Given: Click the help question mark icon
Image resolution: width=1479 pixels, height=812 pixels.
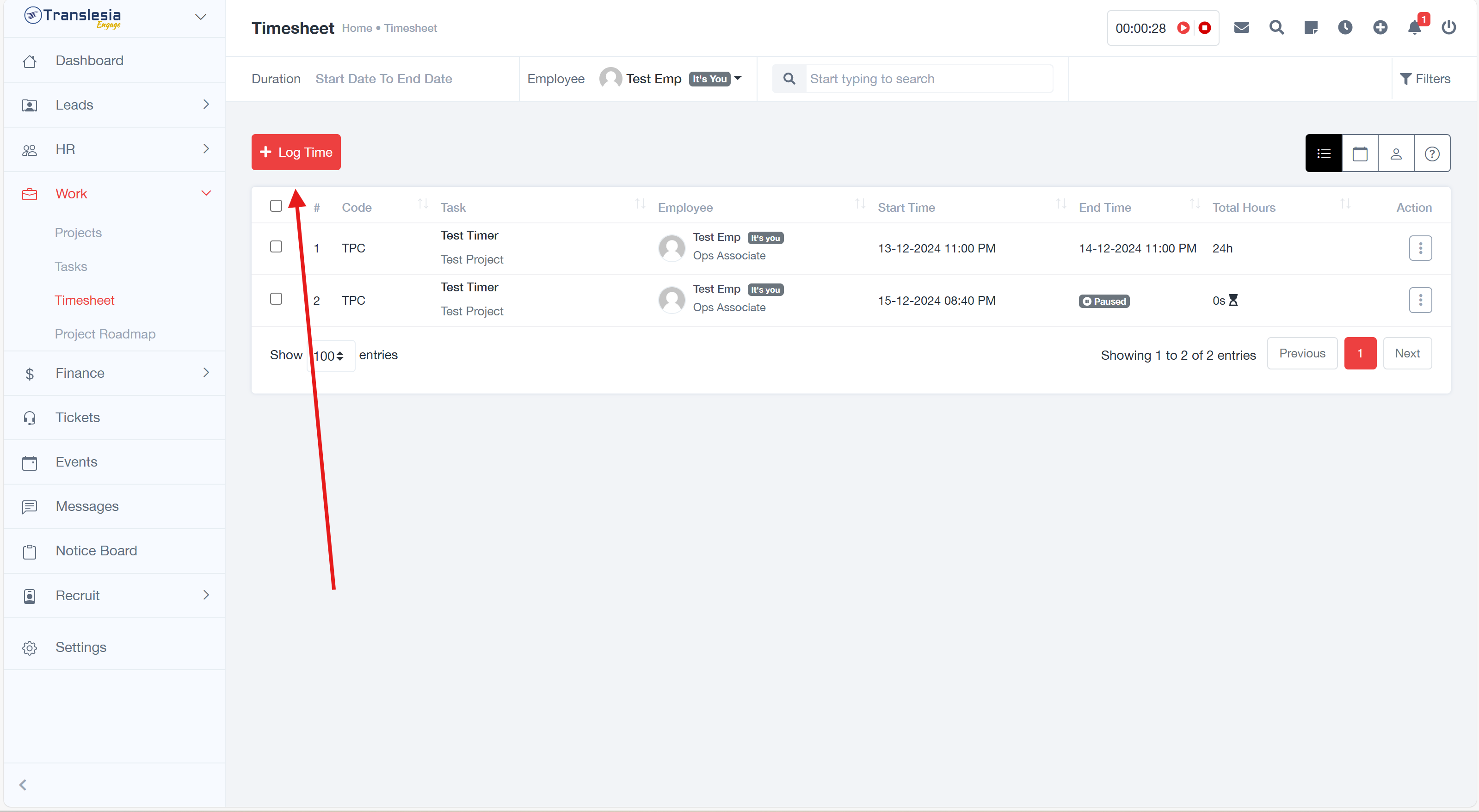Looking at the screenshot, I should point(1432,154).
